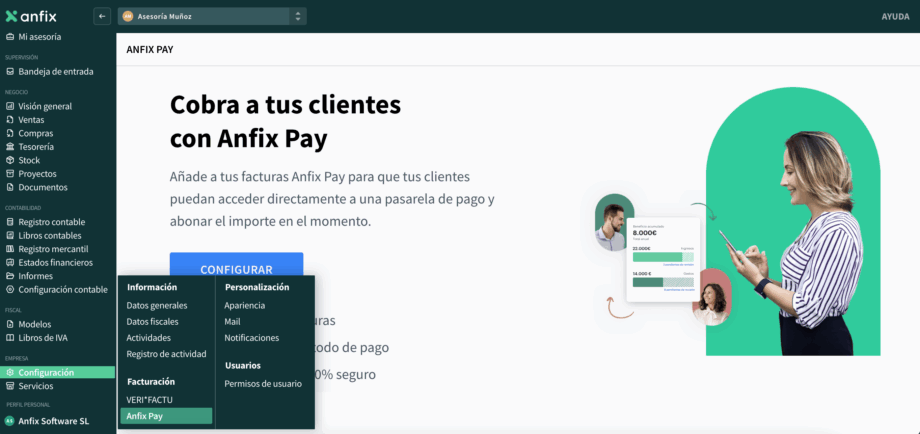Open Stock from sidebar
This screenshot has height=434, width=920.
point(30,160)
